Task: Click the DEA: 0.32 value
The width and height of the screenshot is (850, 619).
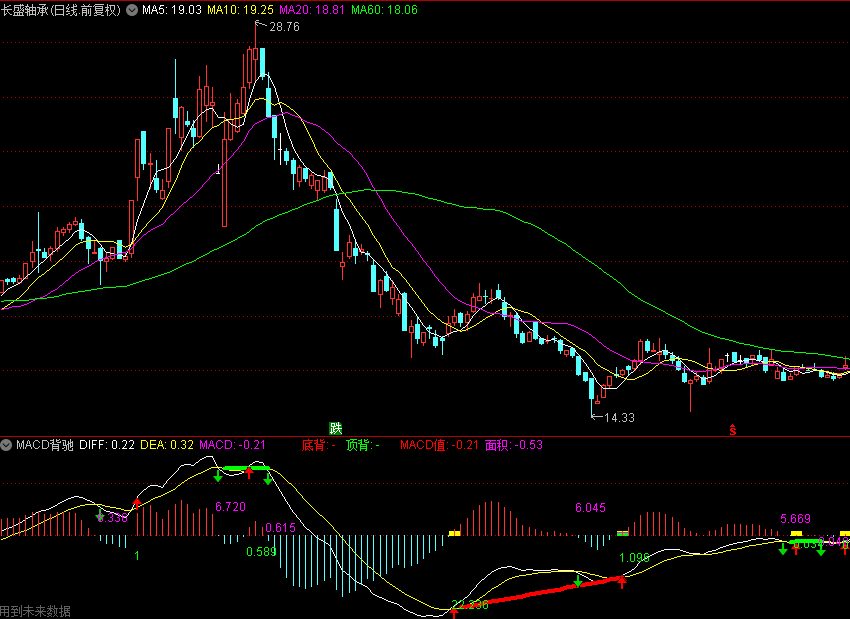Action: pyautogui.click(x=167, y=445)
